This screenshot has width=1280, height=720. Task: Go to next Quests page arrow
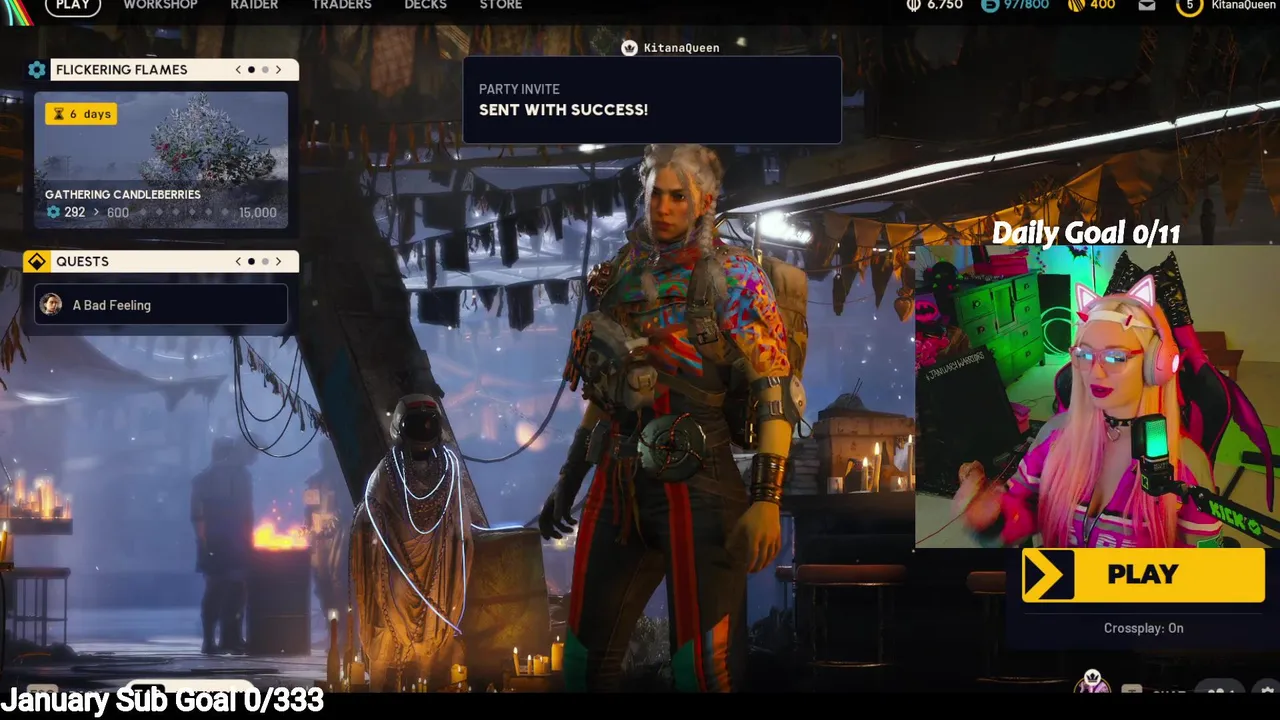tap(278, 262)
